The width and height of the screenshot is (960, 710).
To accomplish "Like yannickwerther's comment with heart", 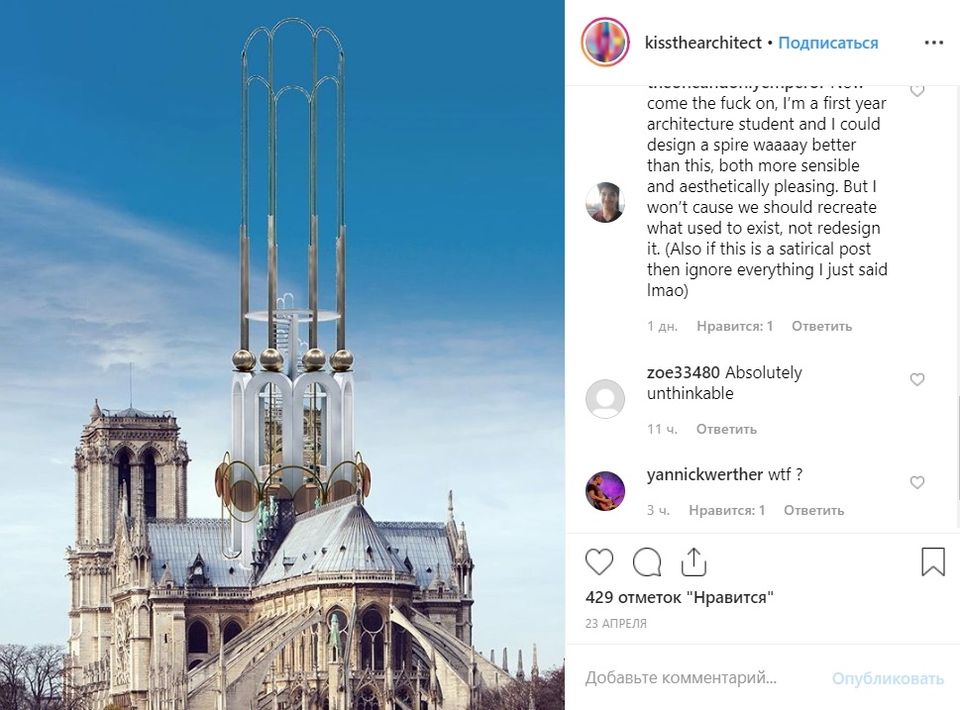I will click(x=917, y=482).
